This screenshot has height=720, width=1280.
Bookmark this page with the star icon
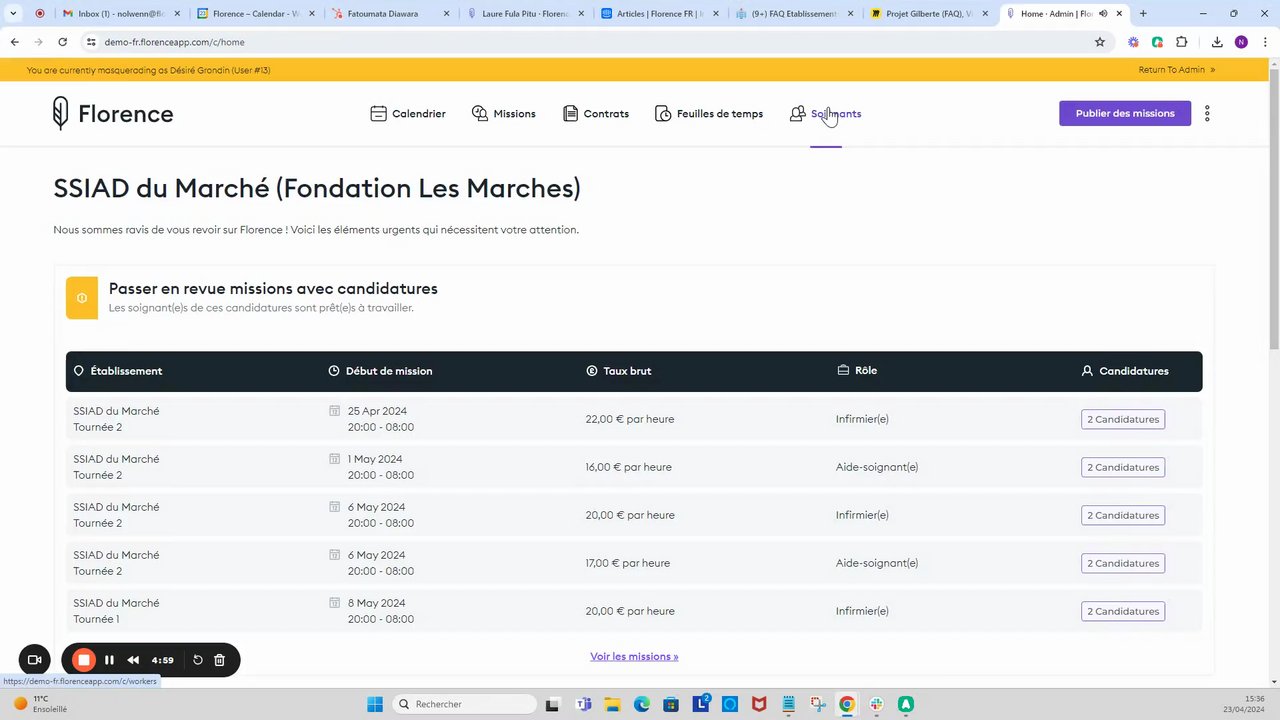click(1100, 42)
